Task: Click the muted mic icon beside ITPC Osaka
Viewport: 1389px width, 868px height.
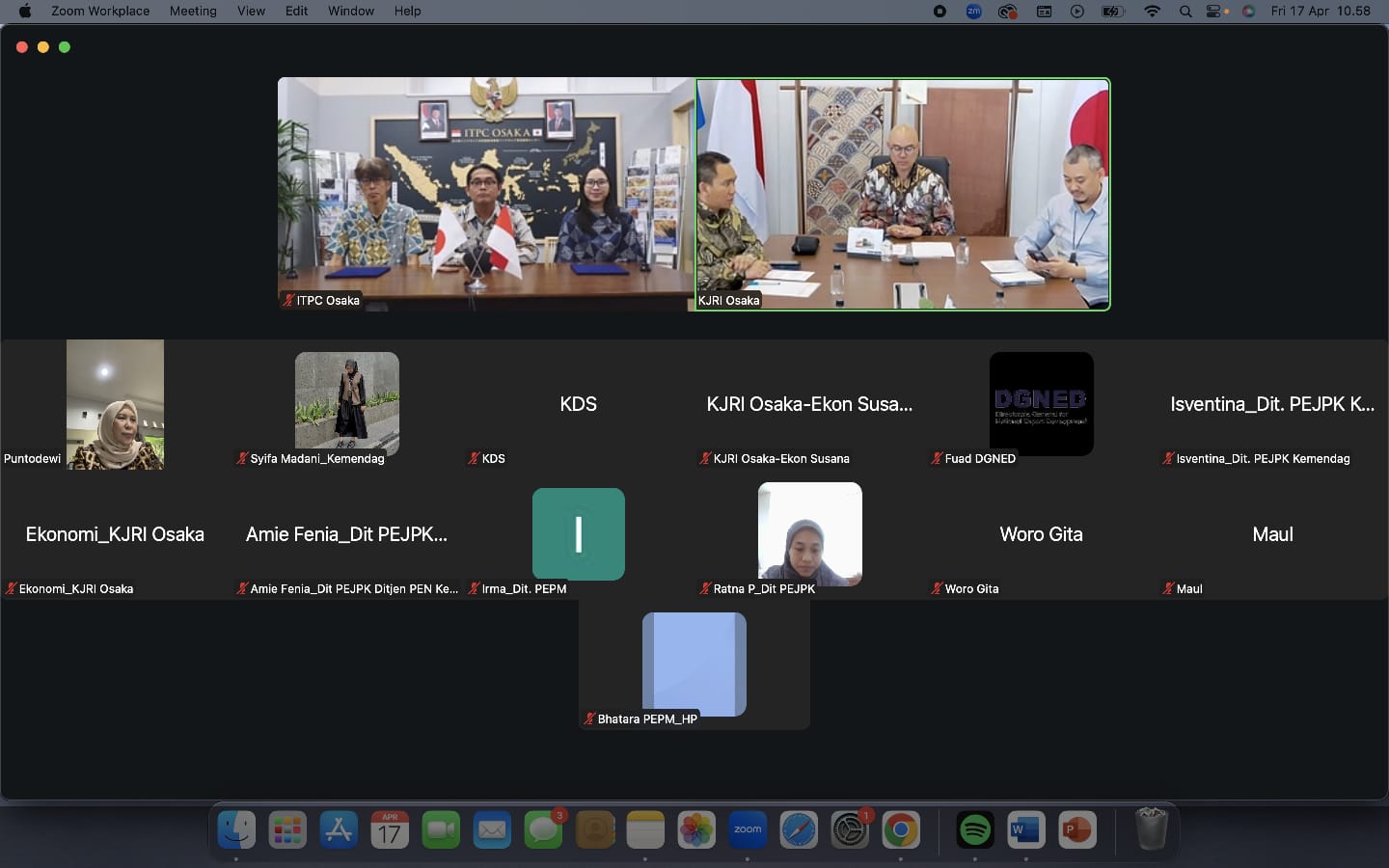Action: coord(287,300)
